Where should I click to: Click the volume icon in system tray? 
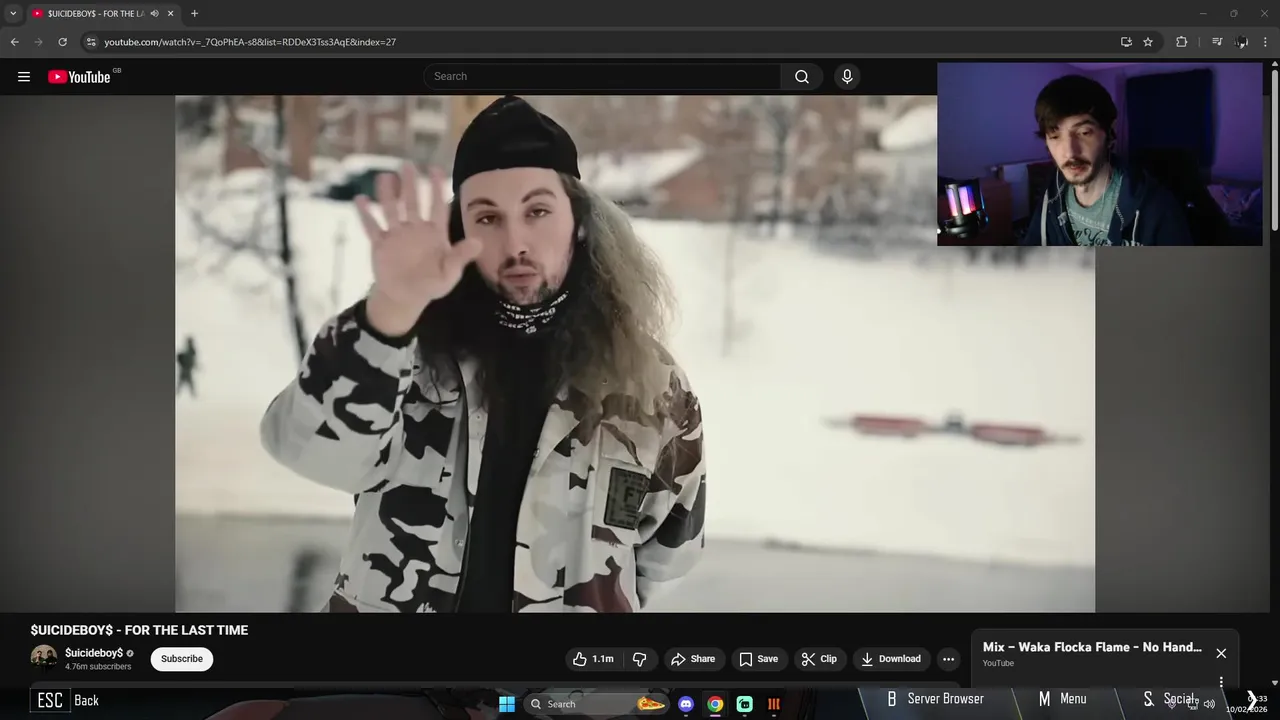1209,704
